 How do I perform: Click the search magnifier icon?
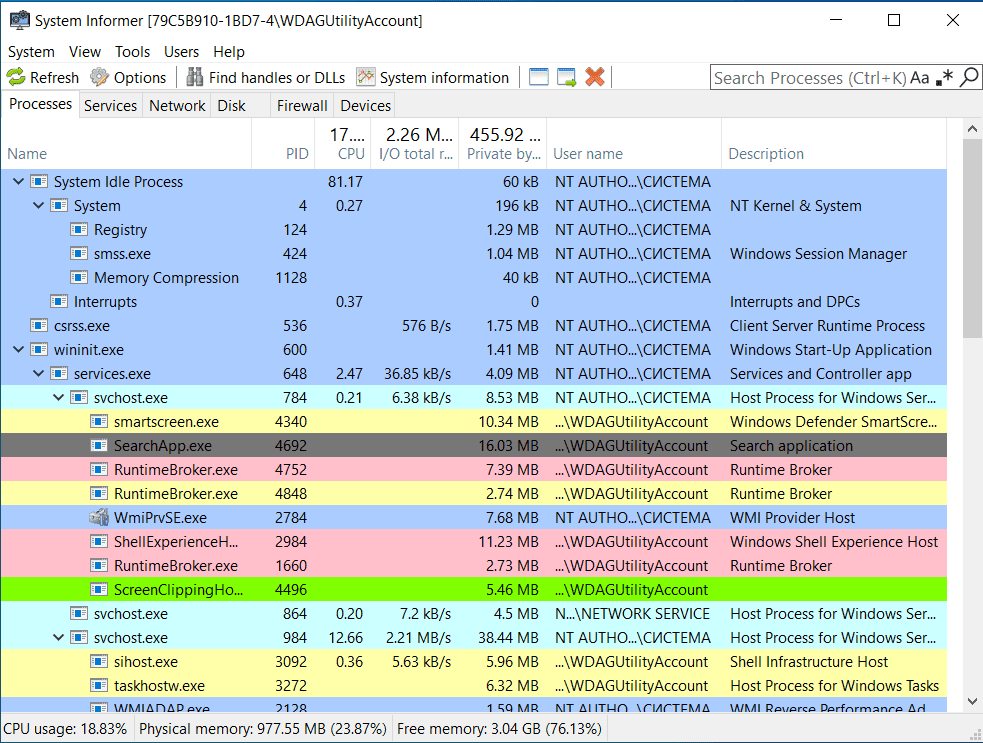coord(969,78)
